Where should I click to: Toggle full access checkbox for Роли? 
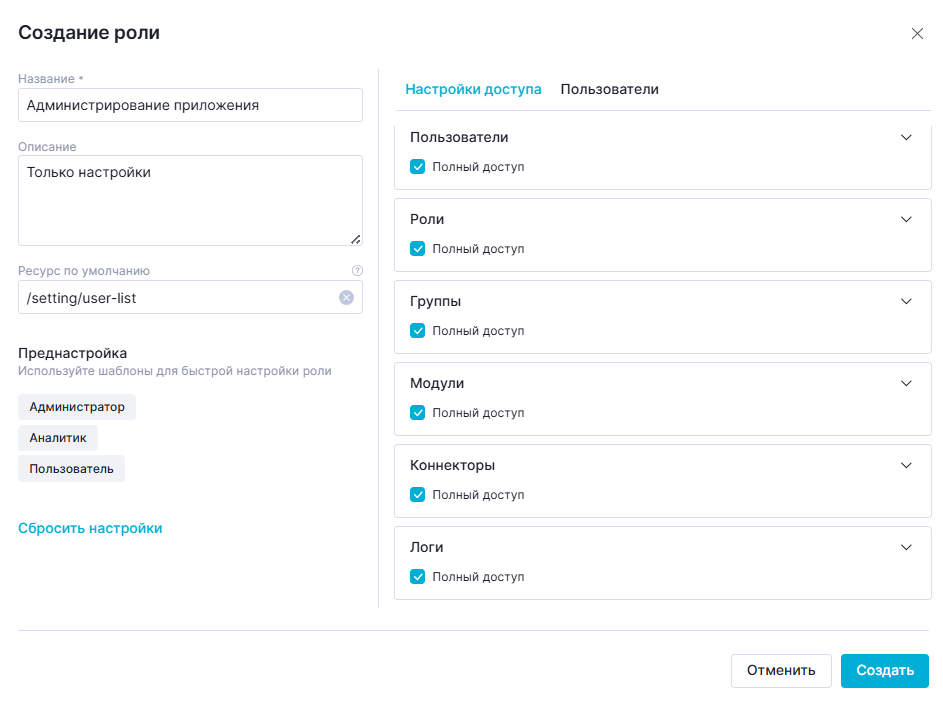tap(418, 249)
